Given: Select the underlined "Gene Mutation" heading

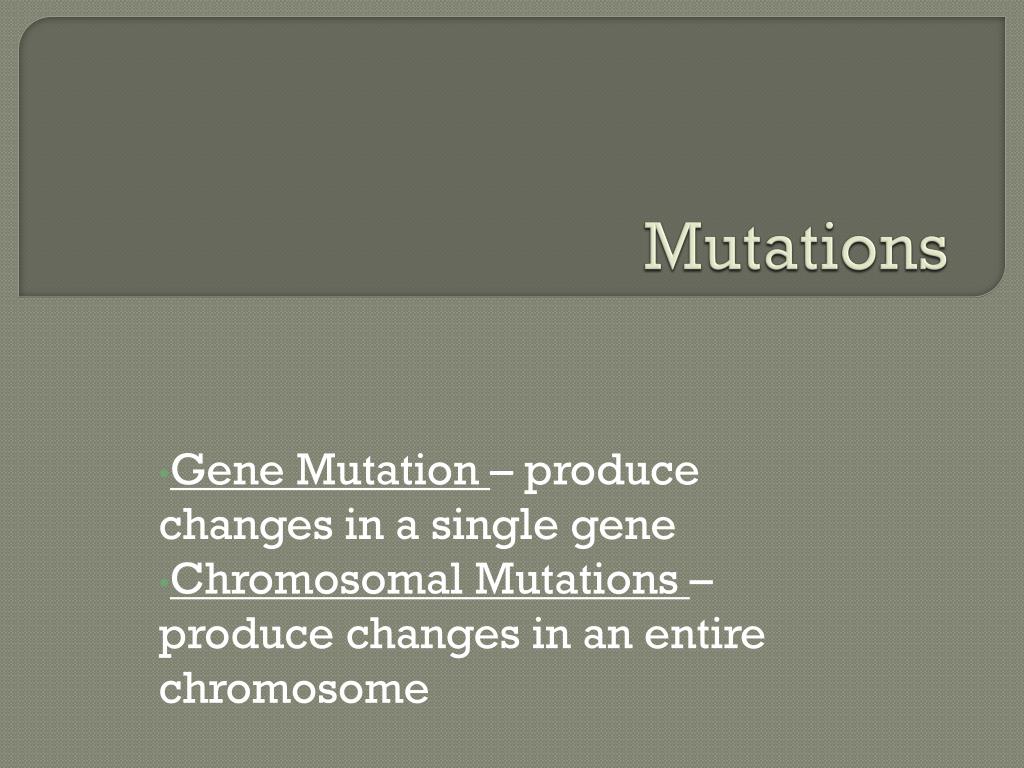Looking at the screenshot, I should pyautogui.click(x=325, y=470).
